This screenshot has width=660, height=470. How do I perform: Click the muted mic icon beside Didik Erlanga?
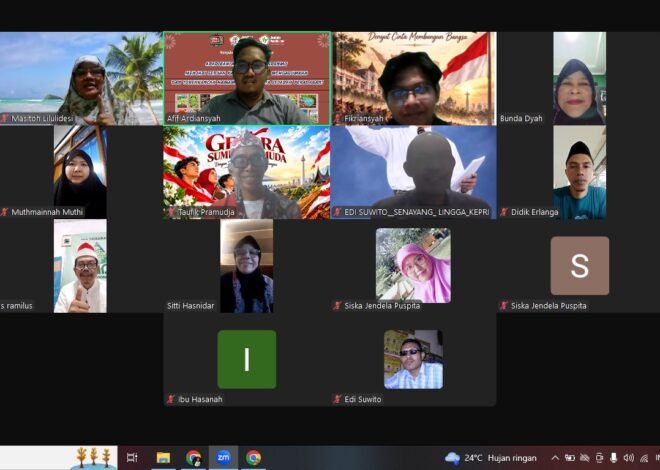[x=504, y=212]
